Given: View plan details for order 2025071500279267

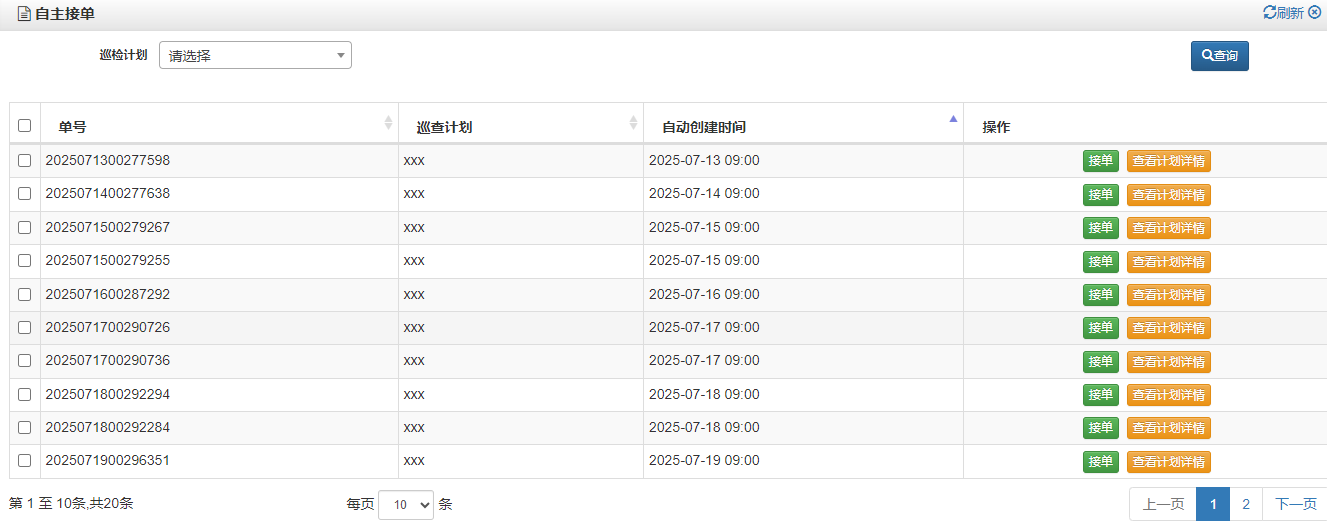Looking at the screenshot, I should click(x=1169, y=228).
